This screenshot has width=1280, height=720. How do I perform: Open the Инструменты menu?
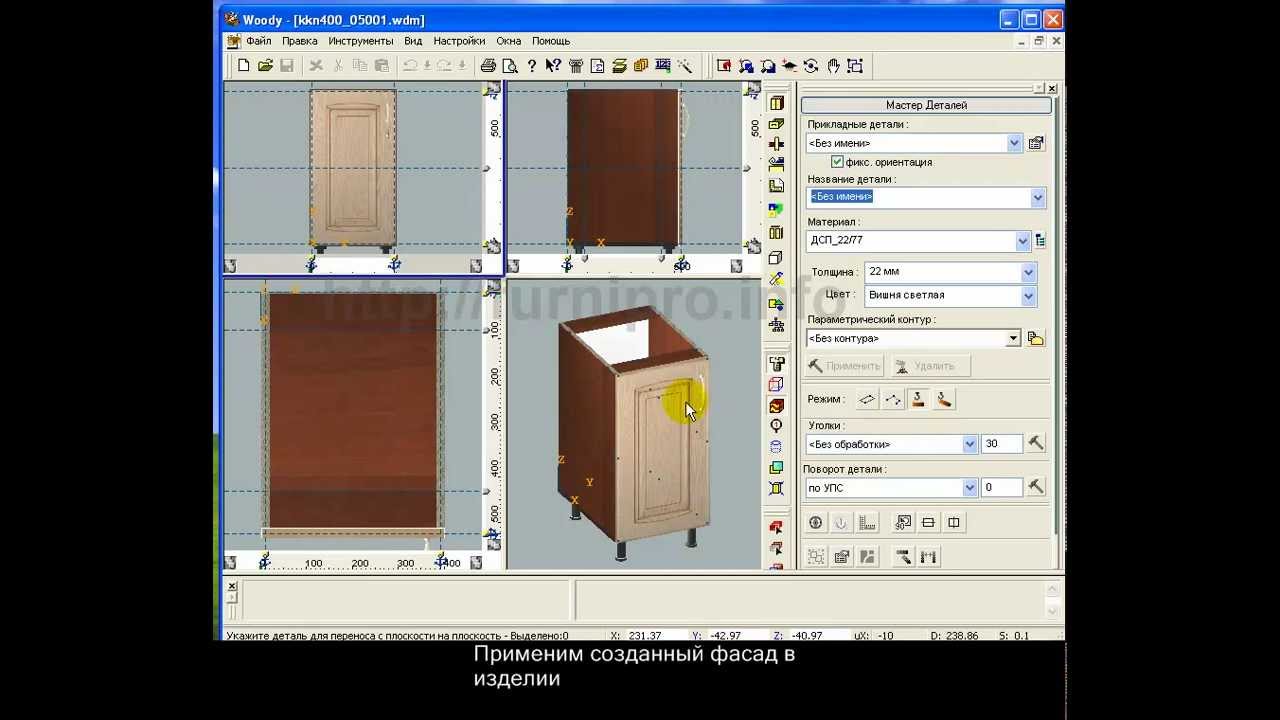(x=360, y=41)
